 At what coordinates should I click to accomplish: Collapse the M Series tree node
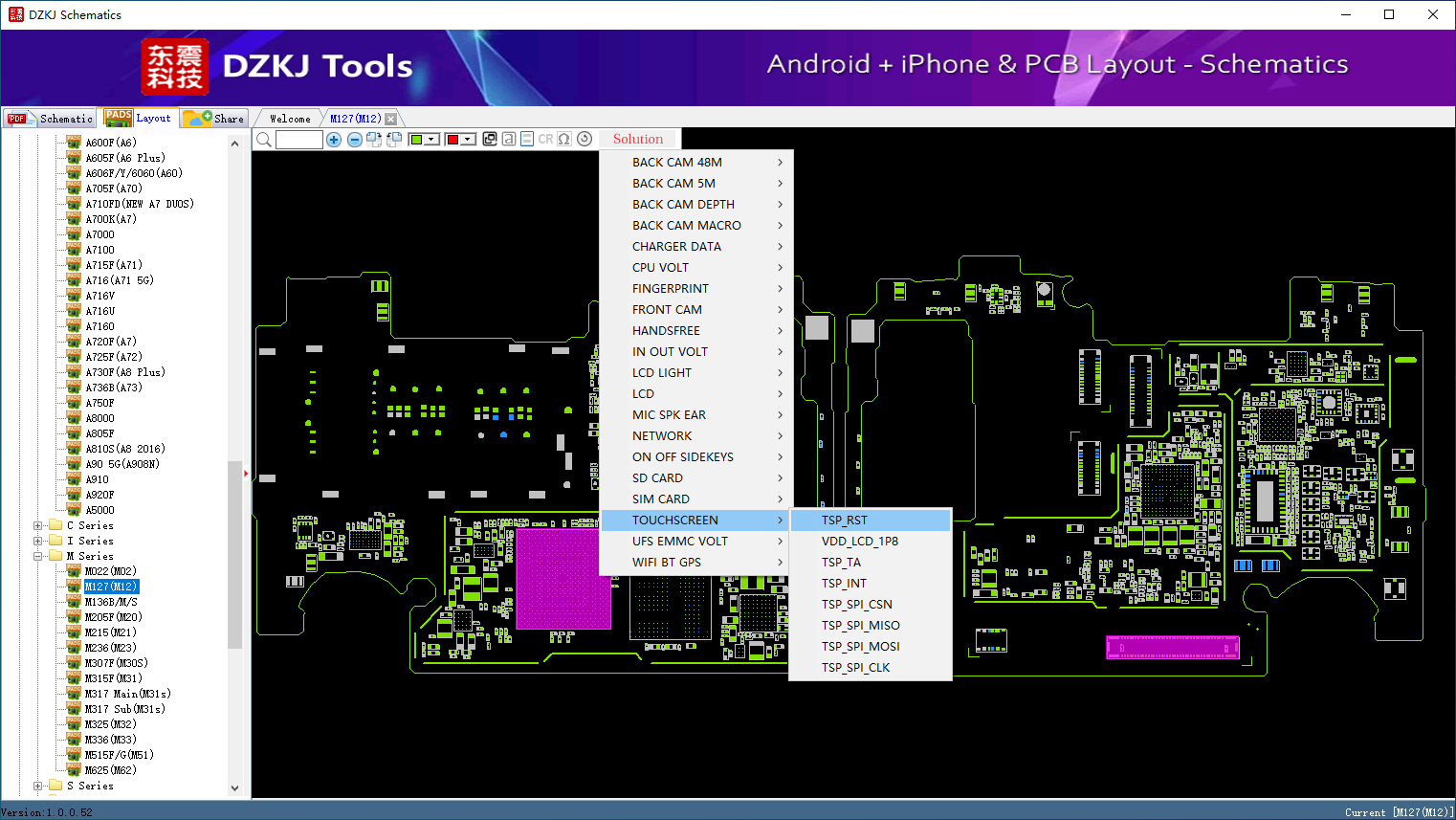pyautogui.click(x=38, y=556)
